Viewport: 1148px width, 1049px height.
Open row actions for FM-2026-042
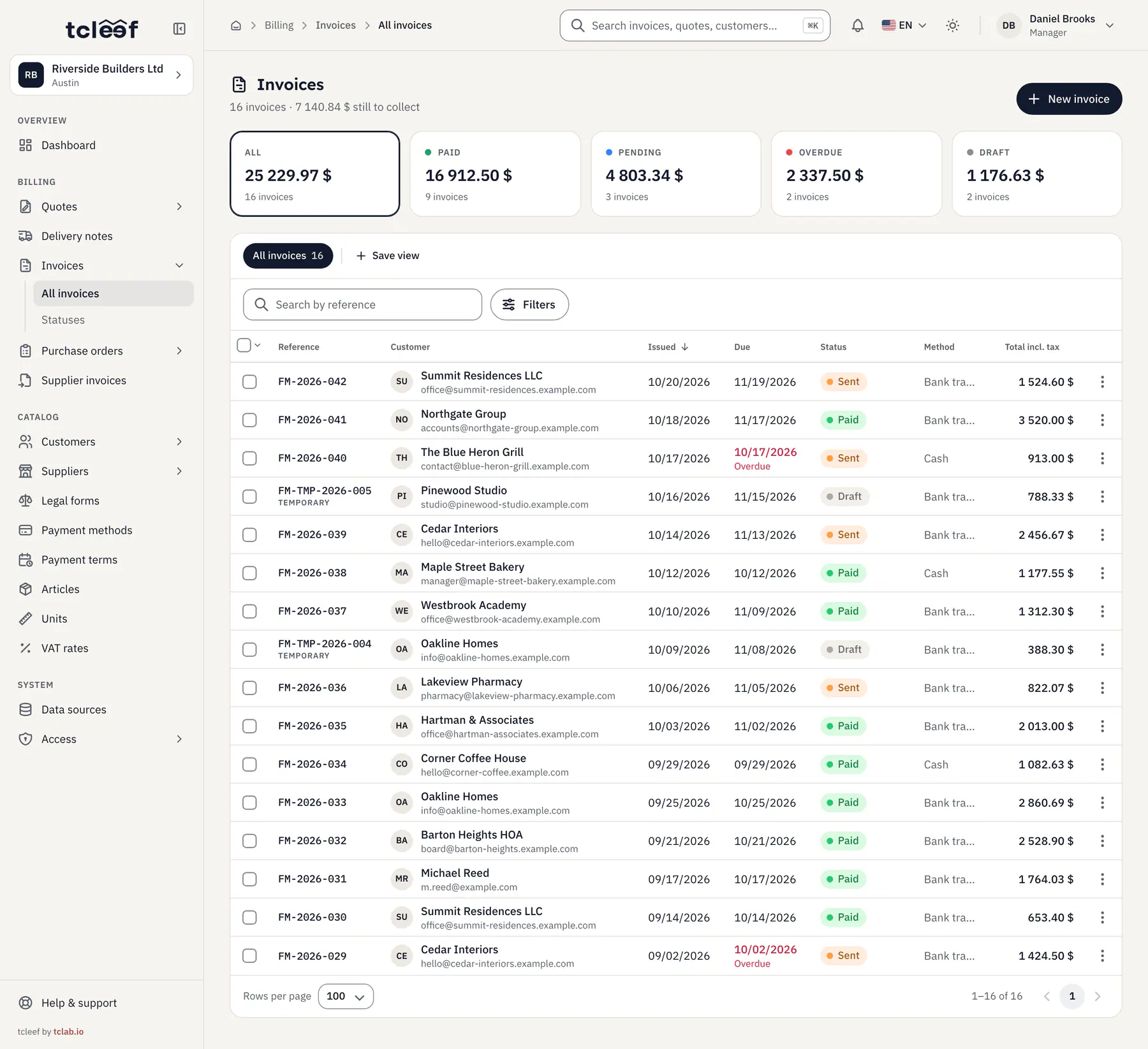pos(1102,382)
